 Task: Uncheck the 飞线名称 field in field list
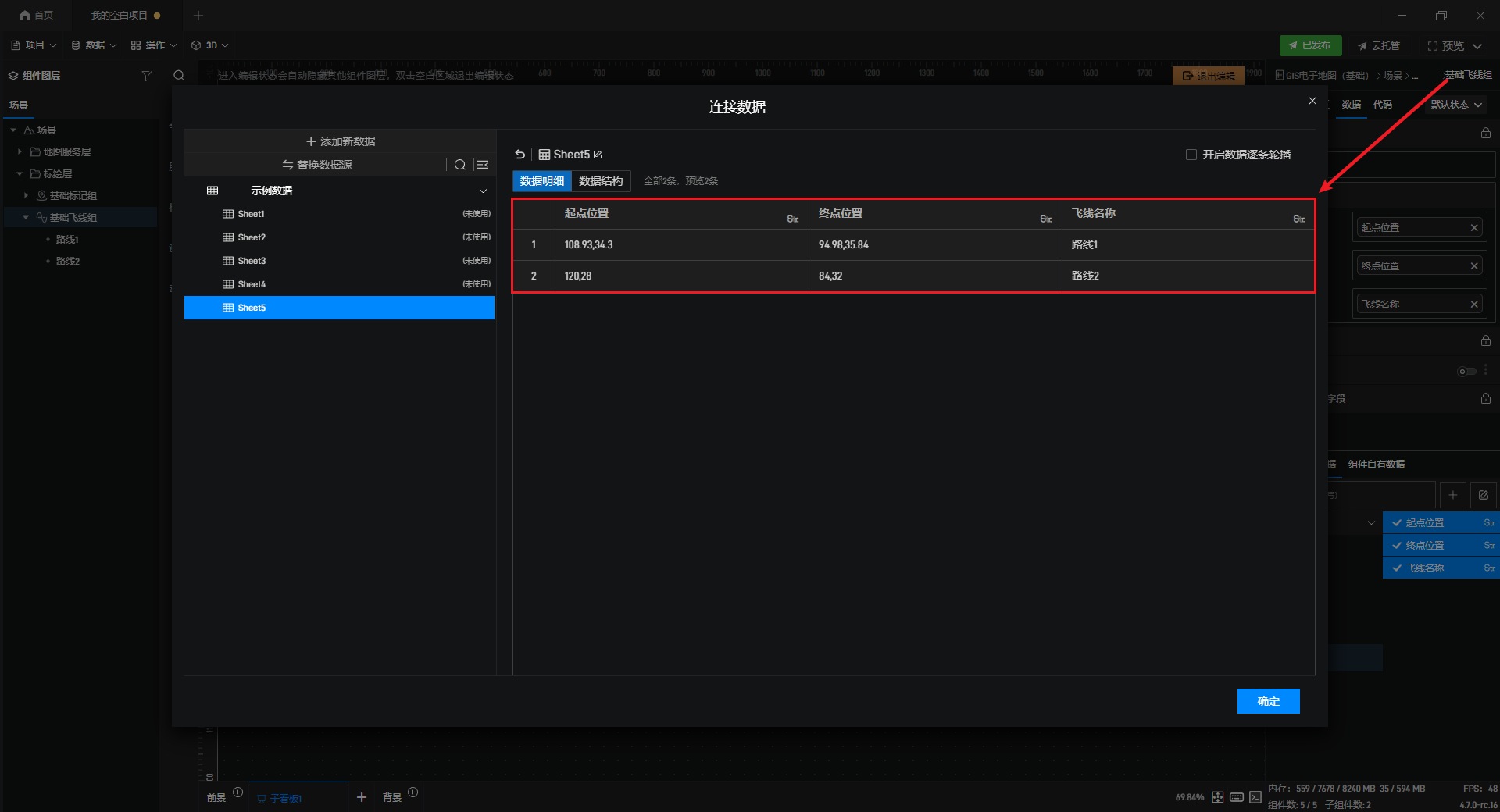click(1397, 568)
